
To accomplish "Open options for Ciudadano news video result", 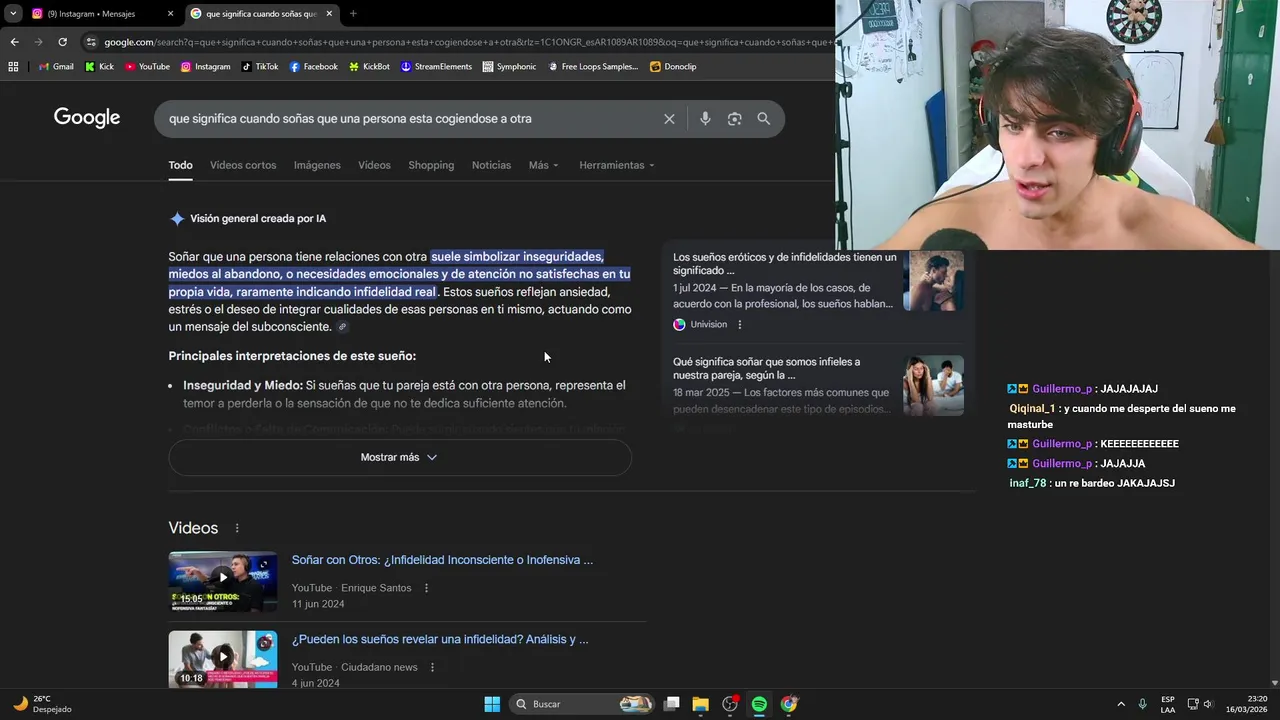I will (x=432, y=667).
